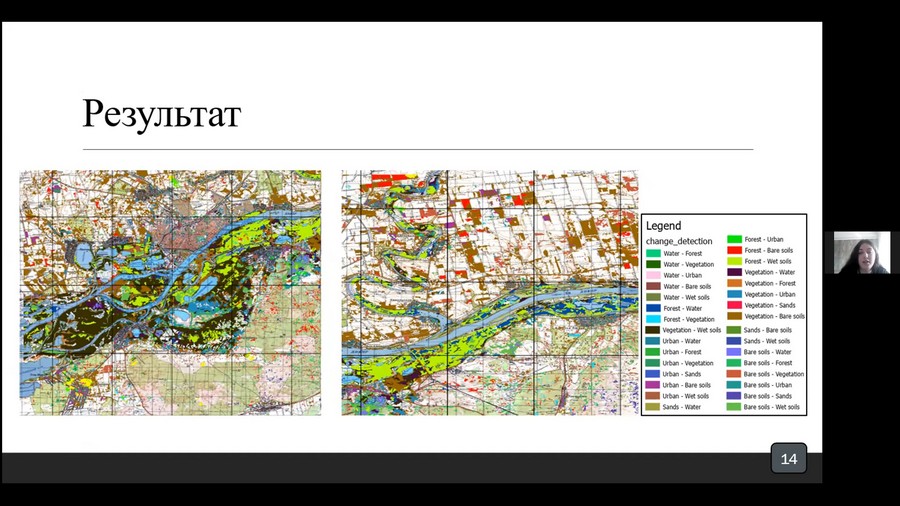Pick the Vegetation - Water dark purple swatch

(733, 272)
